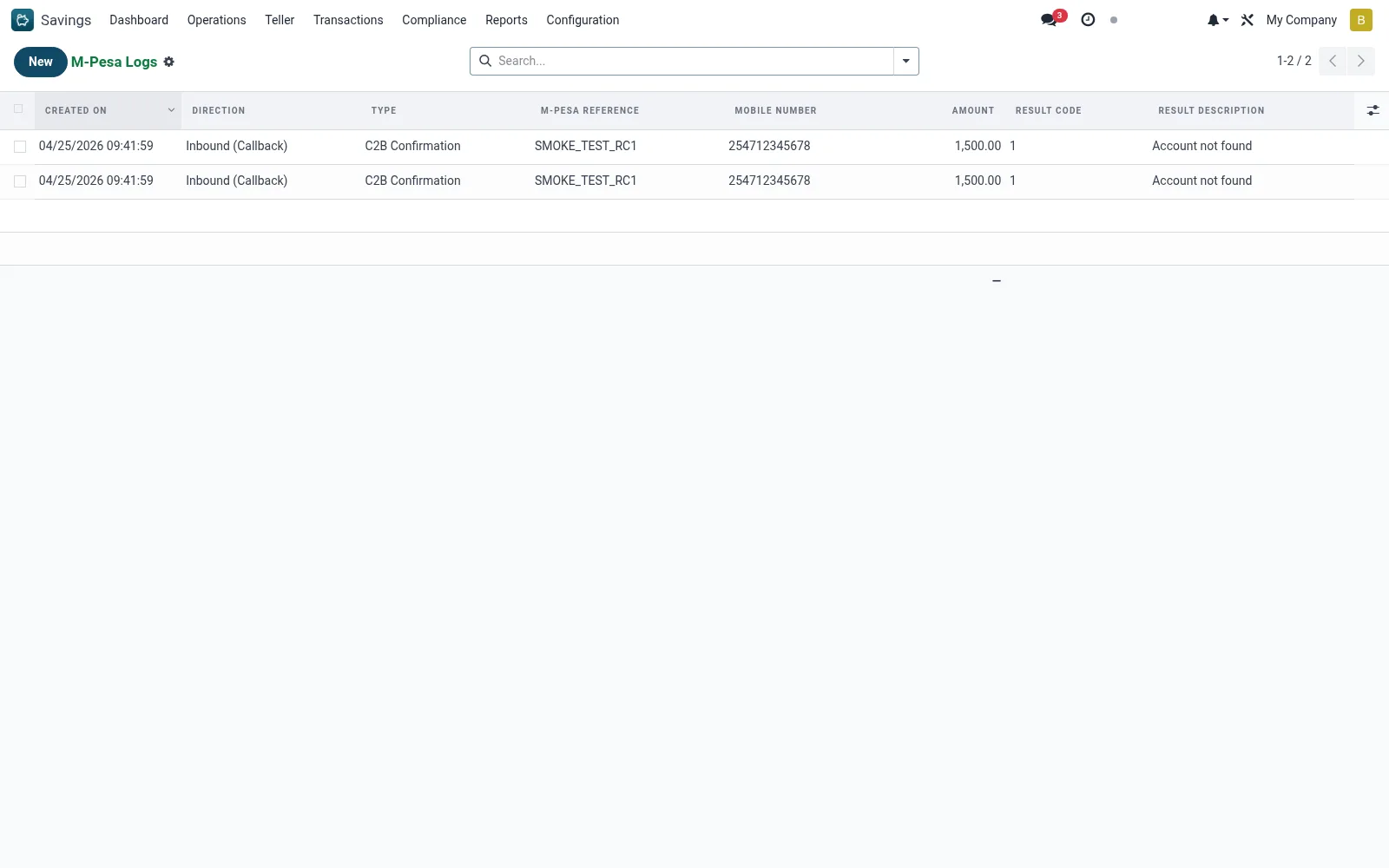The image size is (1389, 868).
Task: Open optional columns adjust settings icon
Action: point(1373,110)
